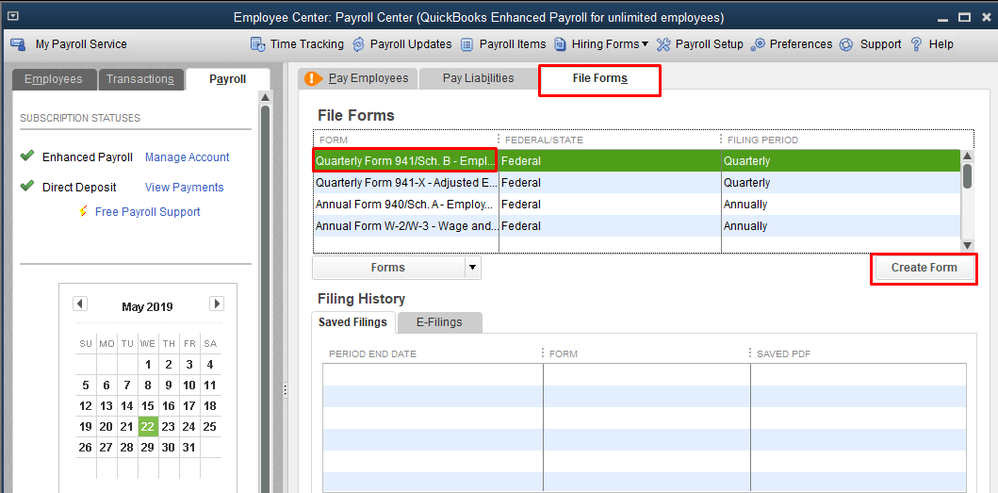Click the File Forms list scrollbar thumb
Screen dimensions: 998x493
967,176
